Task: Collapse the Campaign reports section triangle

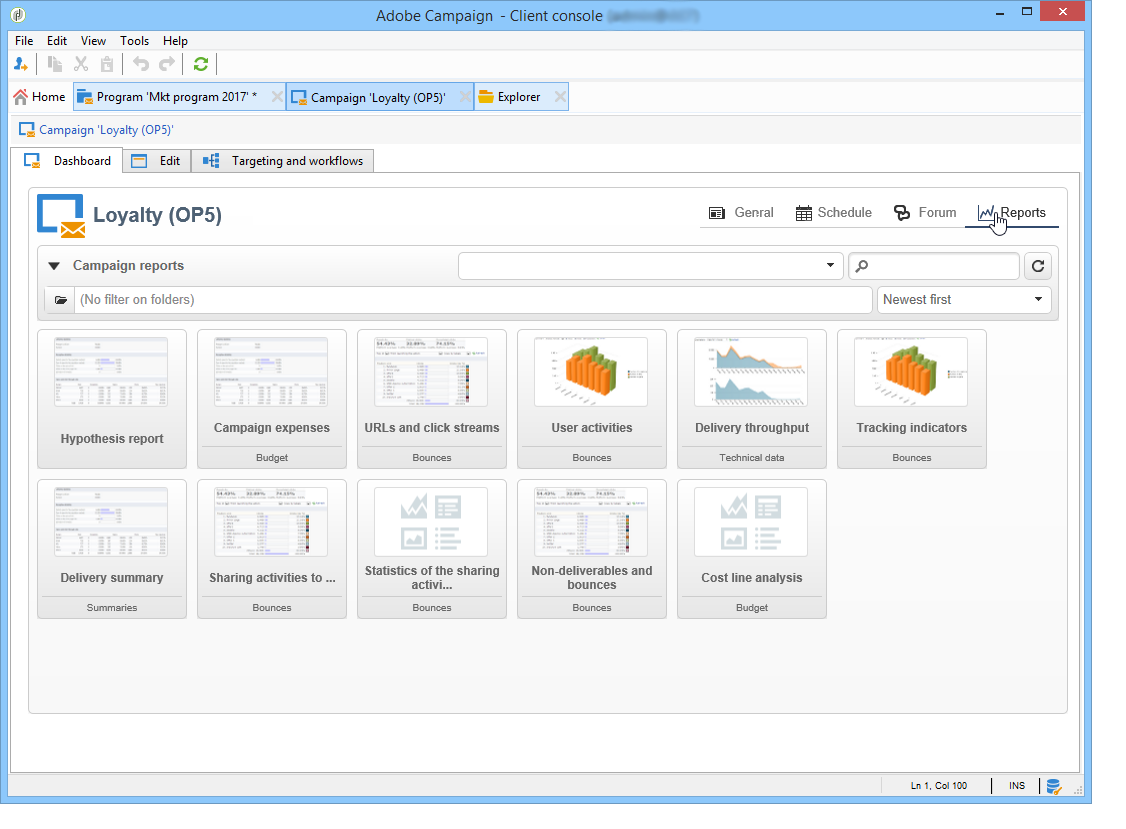Action: click(54, 266)
